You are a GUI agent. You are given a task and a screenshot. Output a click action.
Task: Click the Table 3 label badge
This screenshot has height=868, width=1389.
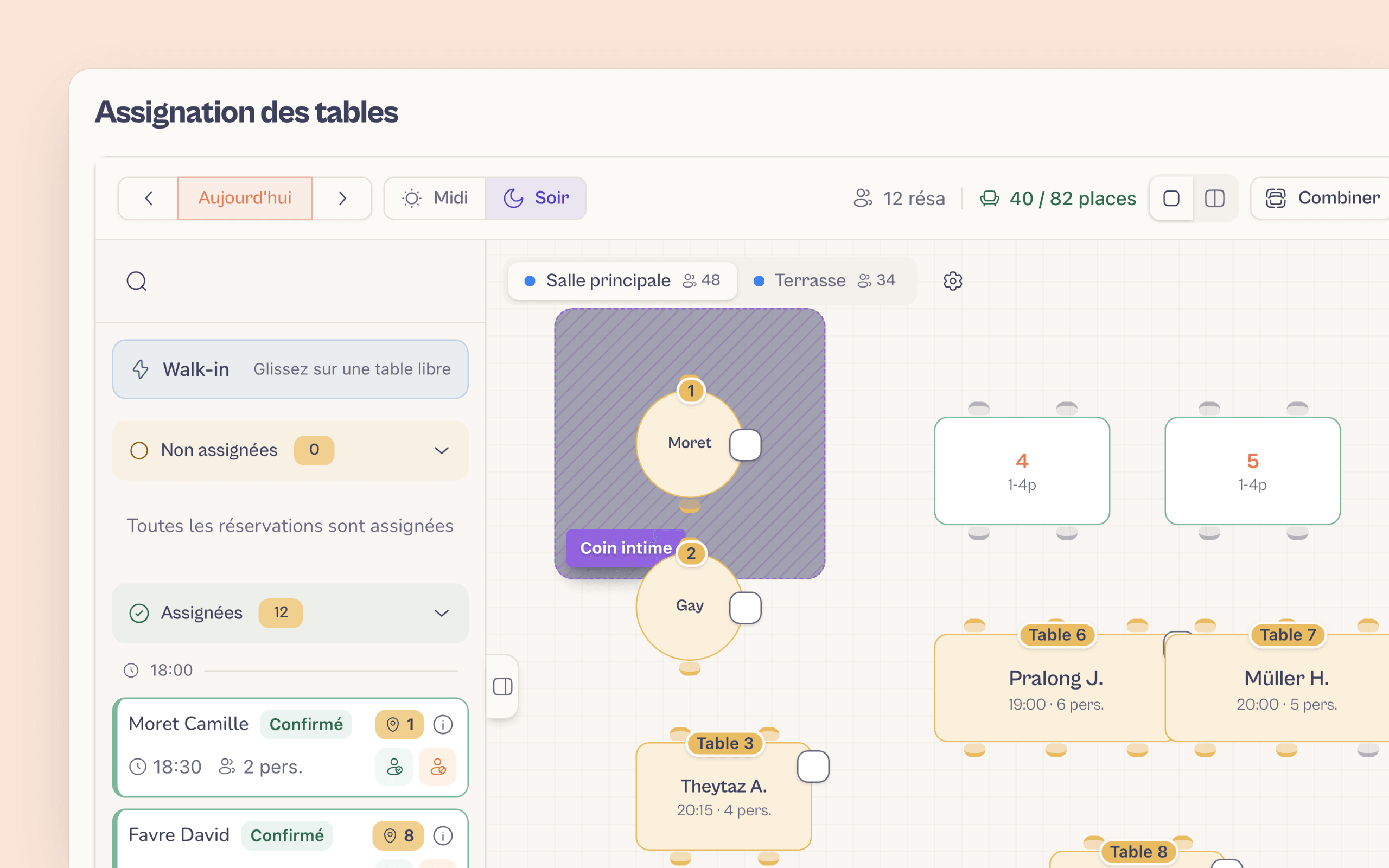[x=725, y=743]
